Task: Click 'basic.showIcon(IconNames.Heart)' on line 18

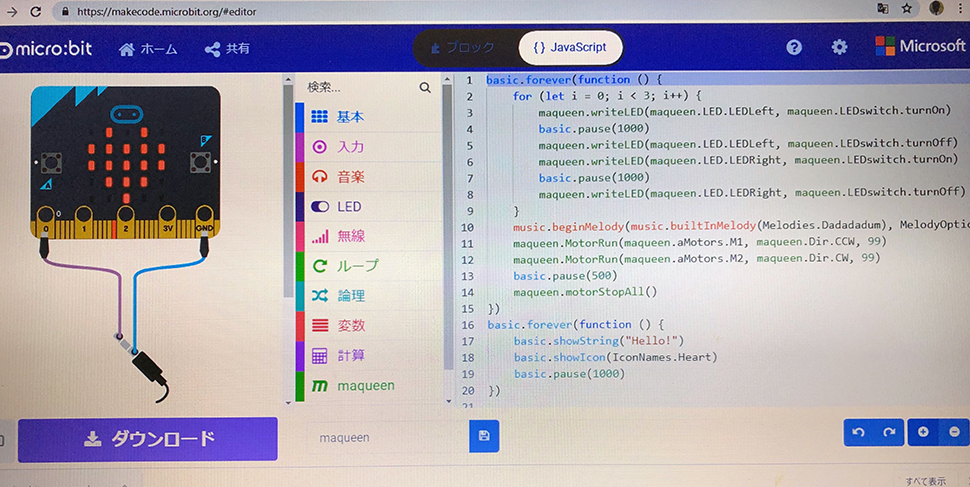Action: coord(615,358)
